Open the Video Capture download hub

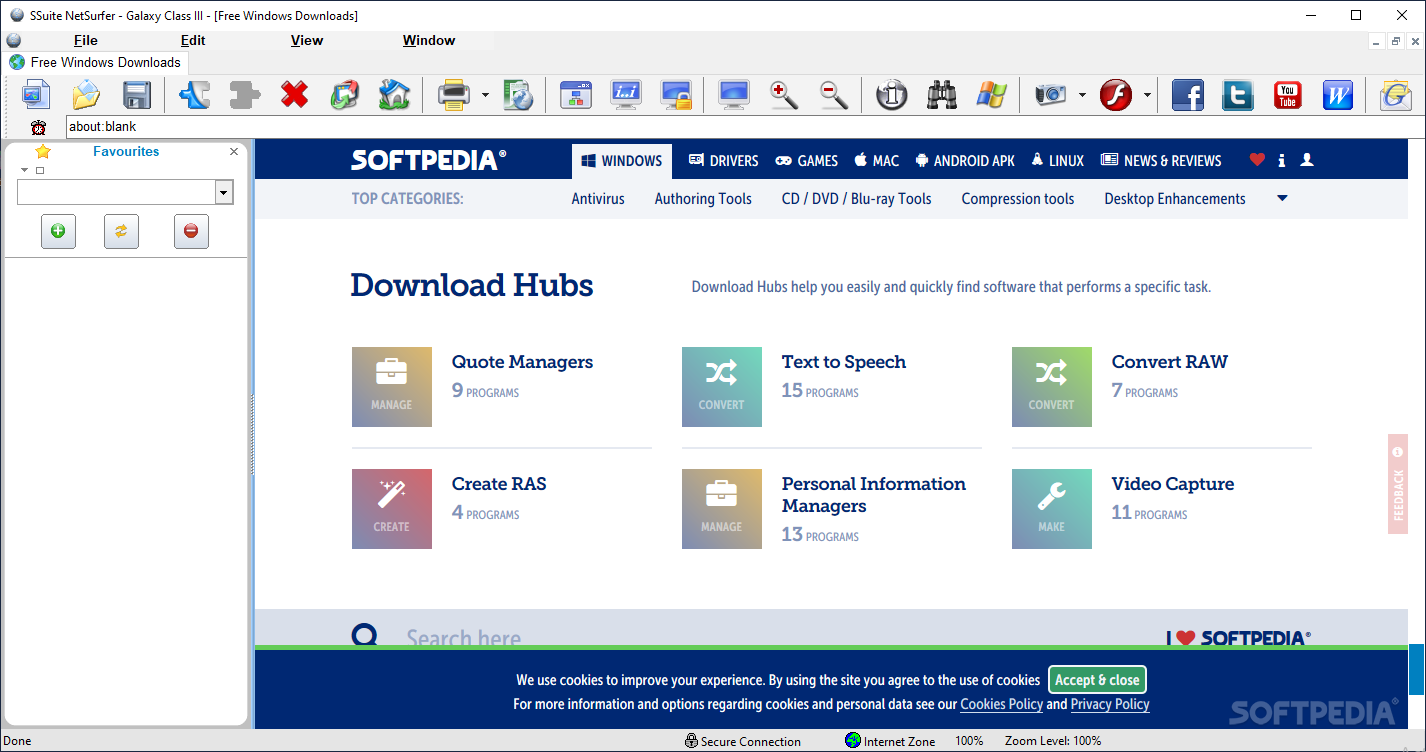(x=1173, y=484)
